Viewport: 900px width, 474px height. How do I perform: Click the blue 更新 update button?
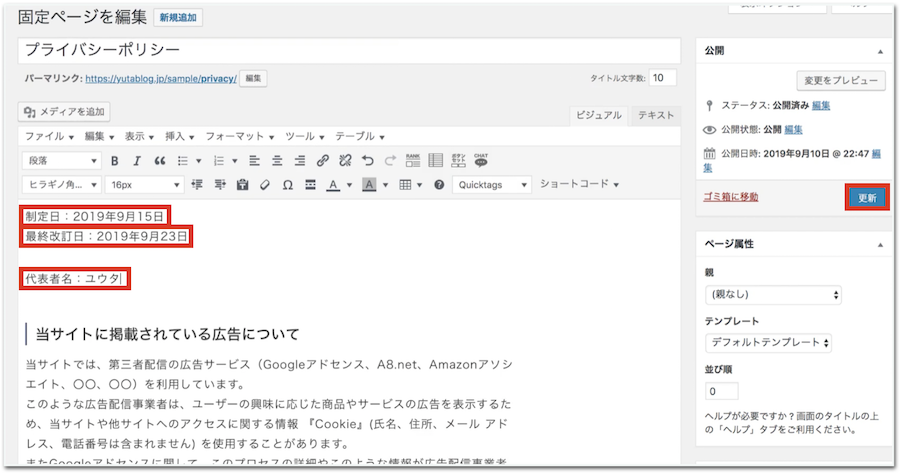[x=866, y=198]
